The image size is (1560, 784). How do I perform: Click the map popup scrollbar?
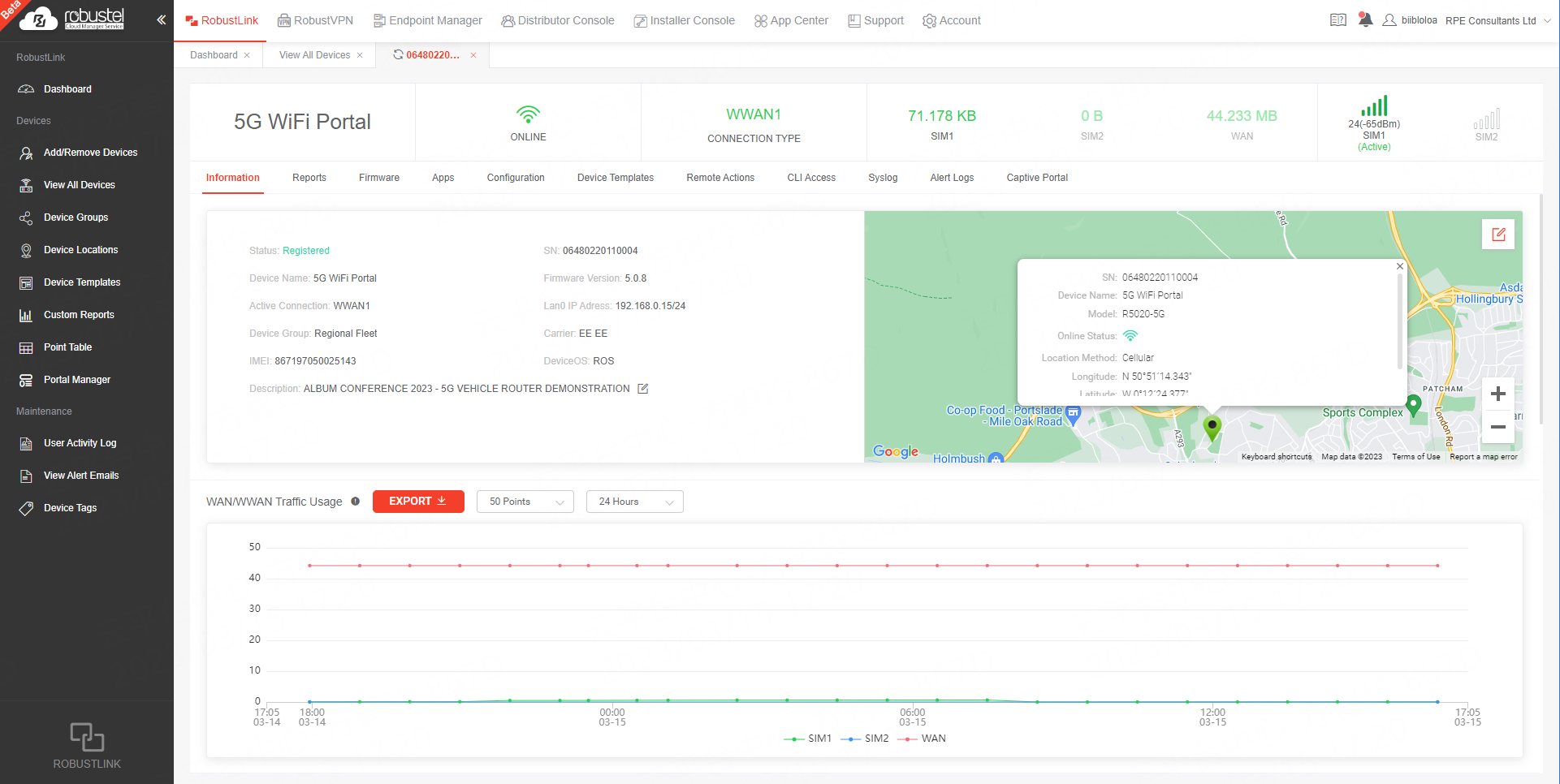(1400, 321)
